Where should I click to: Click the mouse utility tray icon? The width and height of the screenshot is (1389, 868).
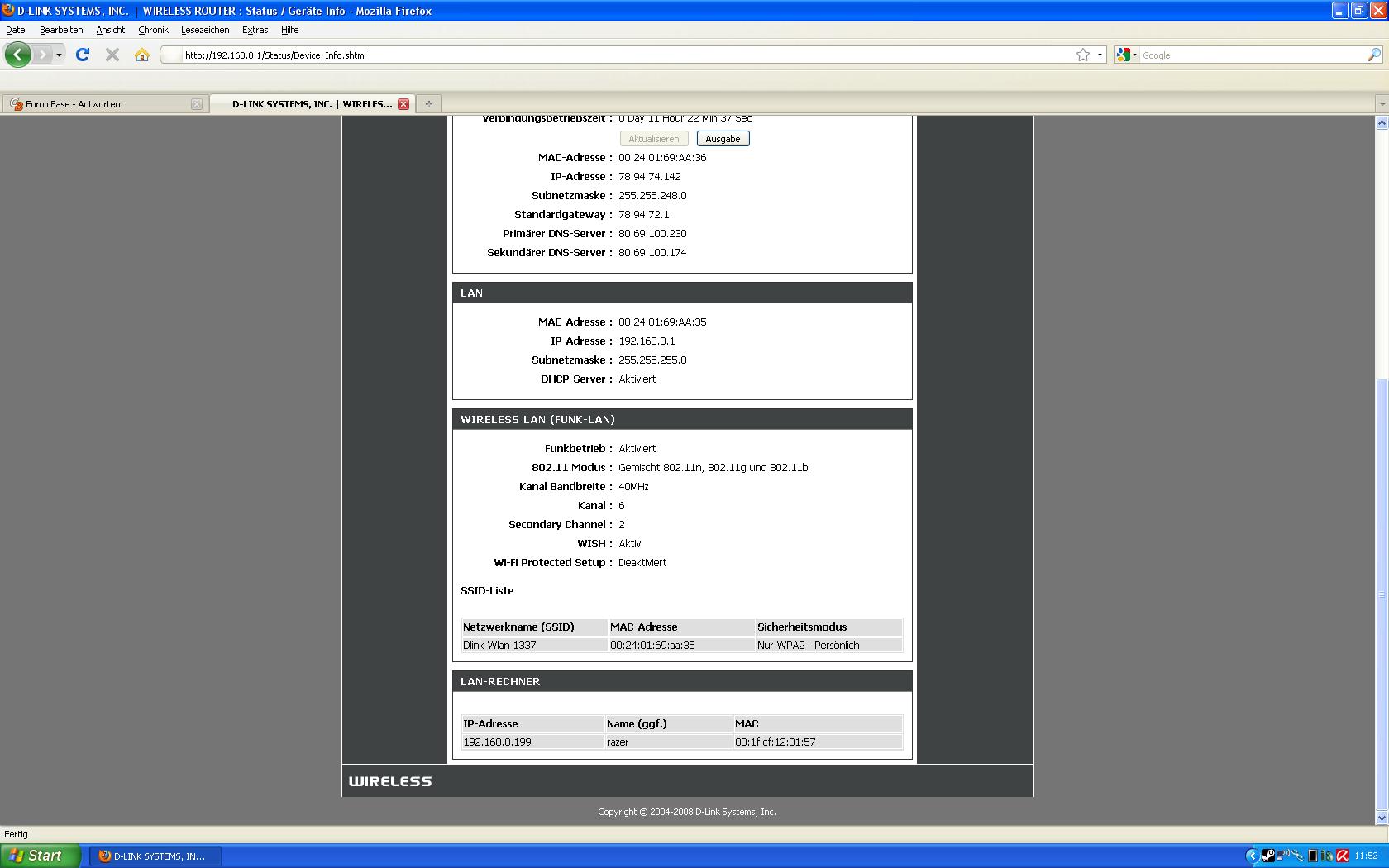pos(1327,856)
